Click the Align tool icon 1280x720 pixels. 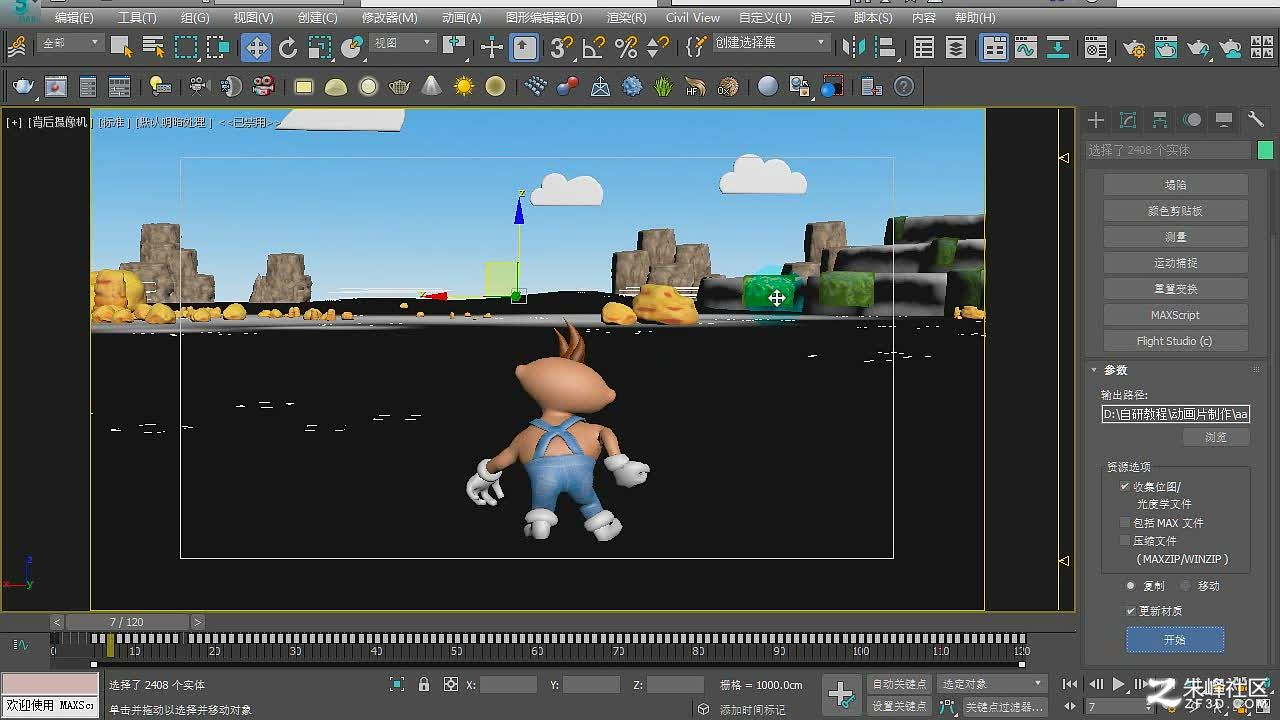point(885,47)
